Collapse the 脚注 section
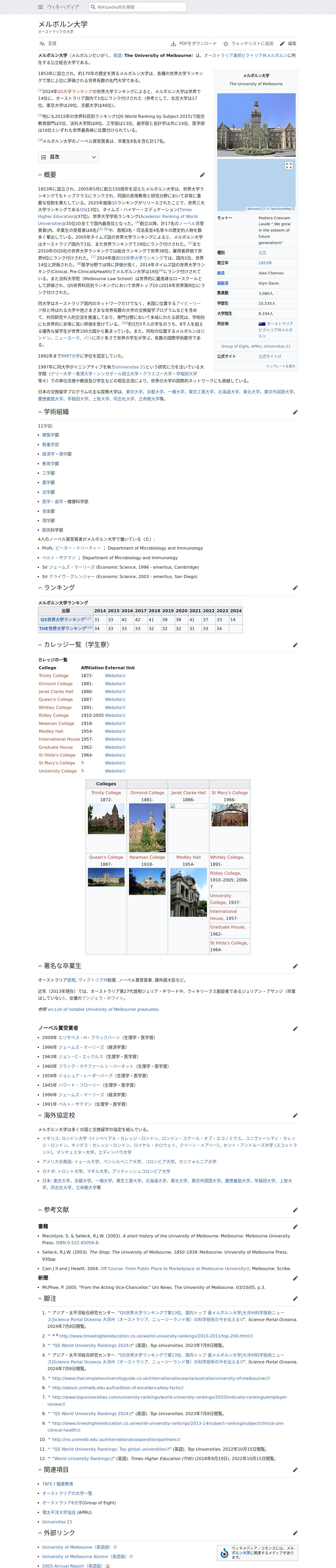The height and width of the screenshot is (1568, 336). coord(40,1299)
